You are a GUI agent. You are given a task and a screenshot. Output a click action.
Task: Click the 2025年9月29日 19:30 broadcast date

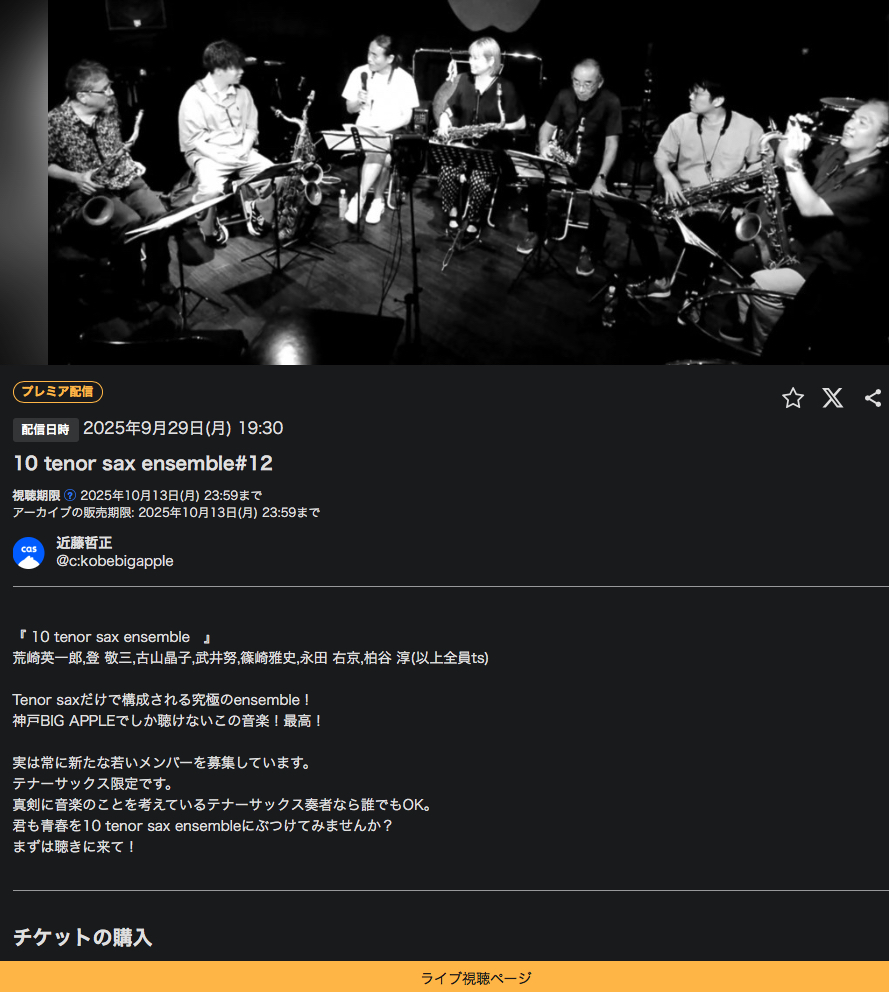click(183, 428)
